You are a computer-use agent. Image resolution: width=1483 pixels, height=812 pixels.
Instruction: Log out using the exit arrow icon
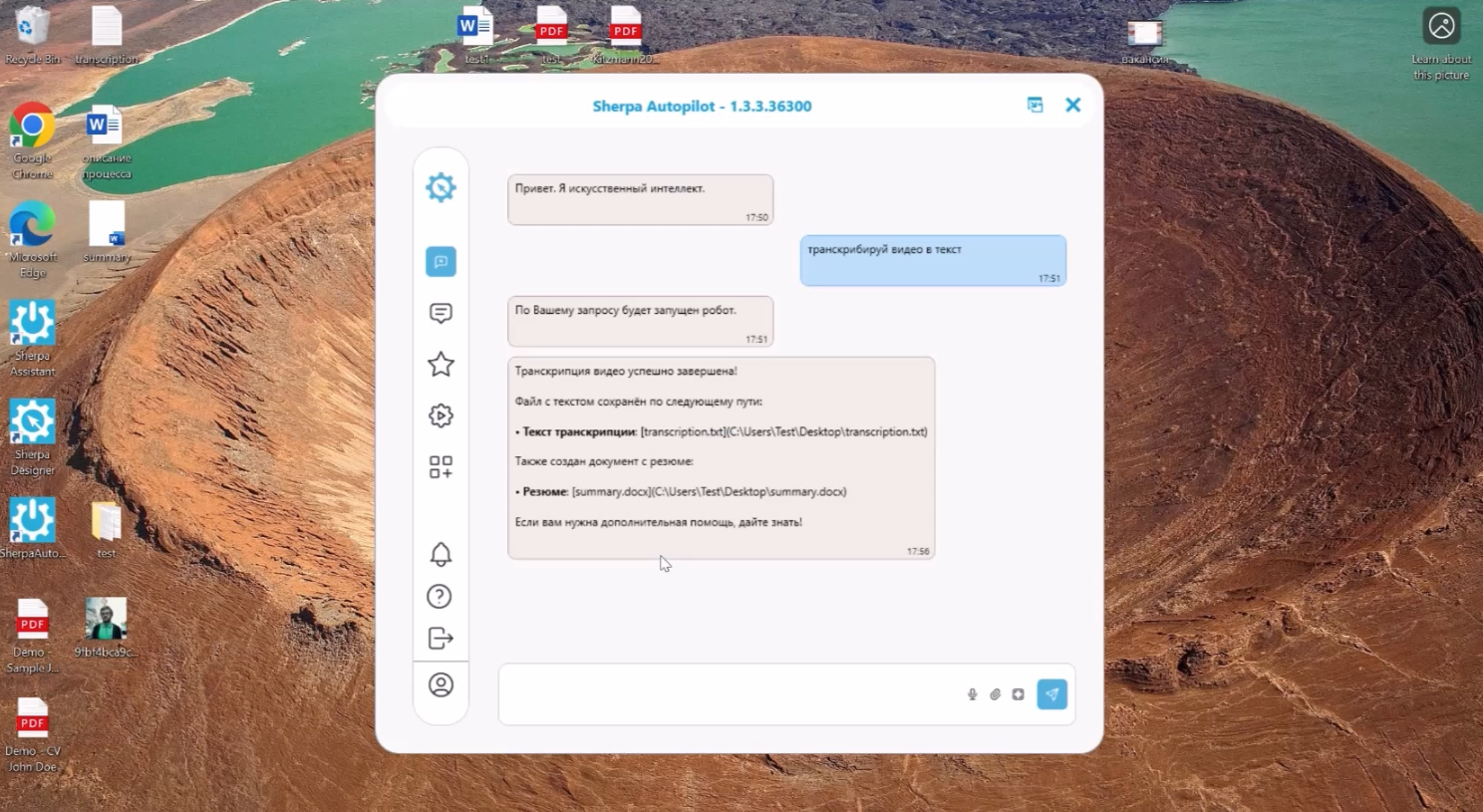tap(441, 639)
